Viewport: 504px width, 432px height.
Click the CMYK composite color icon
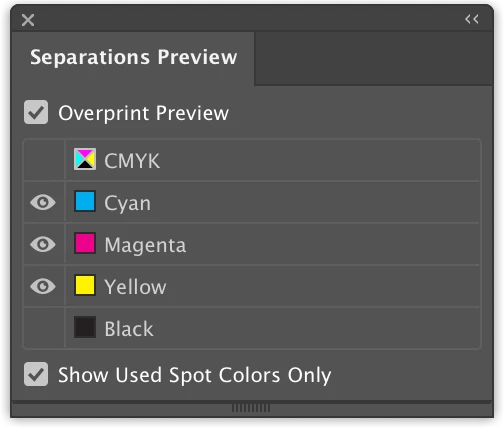pyautogui.click(x=85, y=159)
